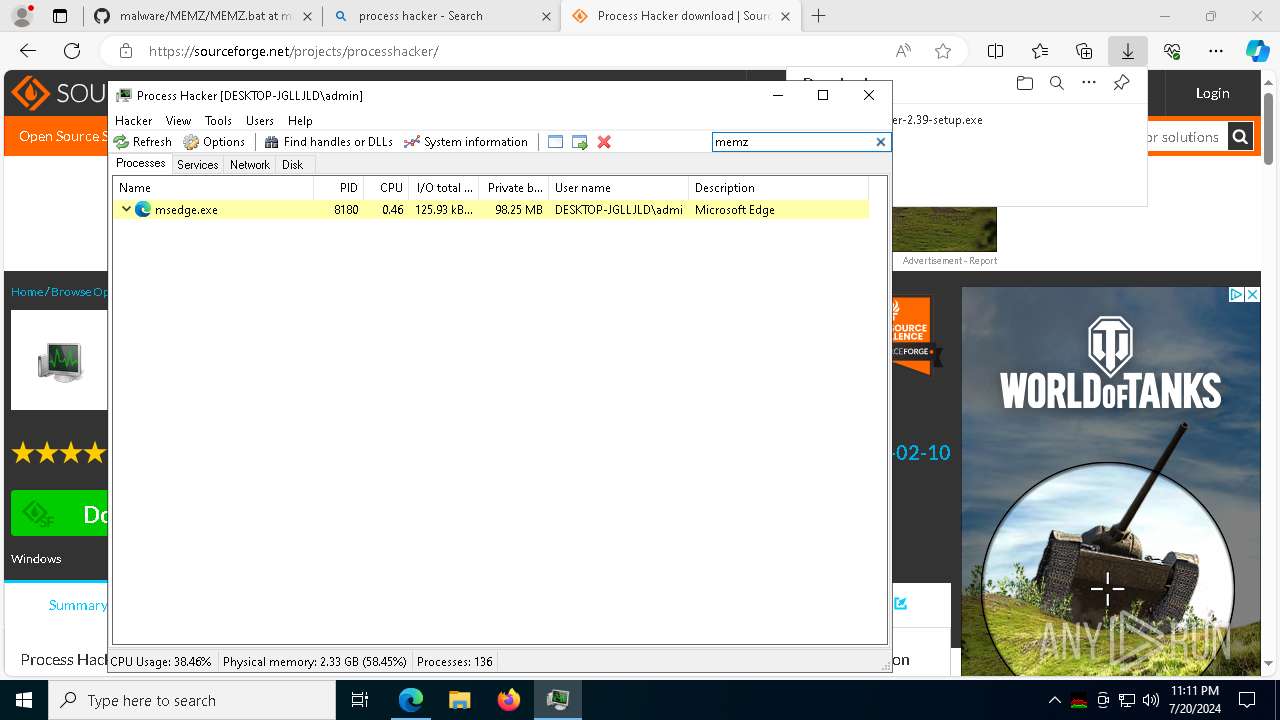Select the msedge.exe process row
The width and height of the screenshot is (1280, 720).
[490, 209]
